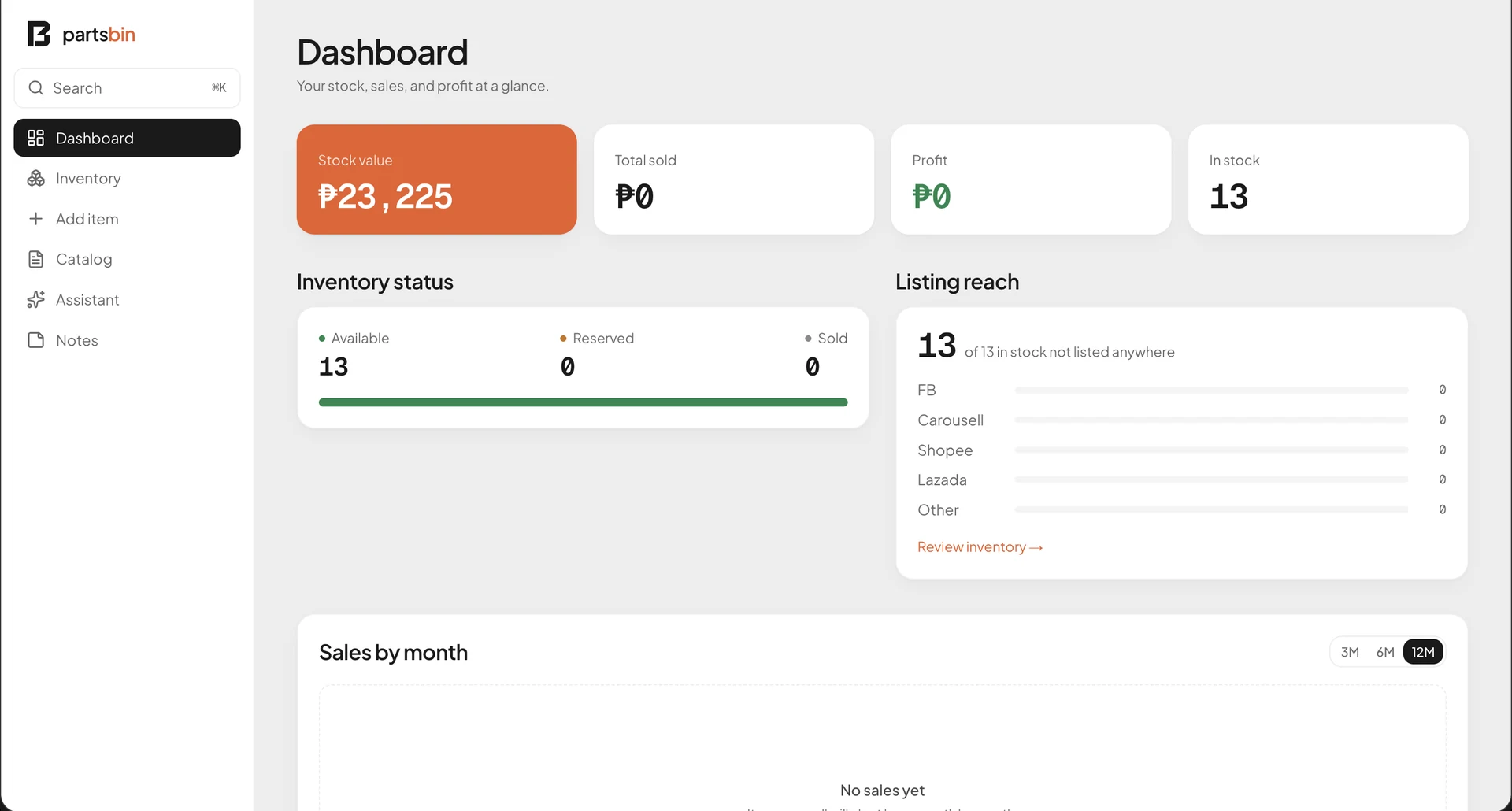
Task: Open the Assistant page
Action: click(127, 300)
